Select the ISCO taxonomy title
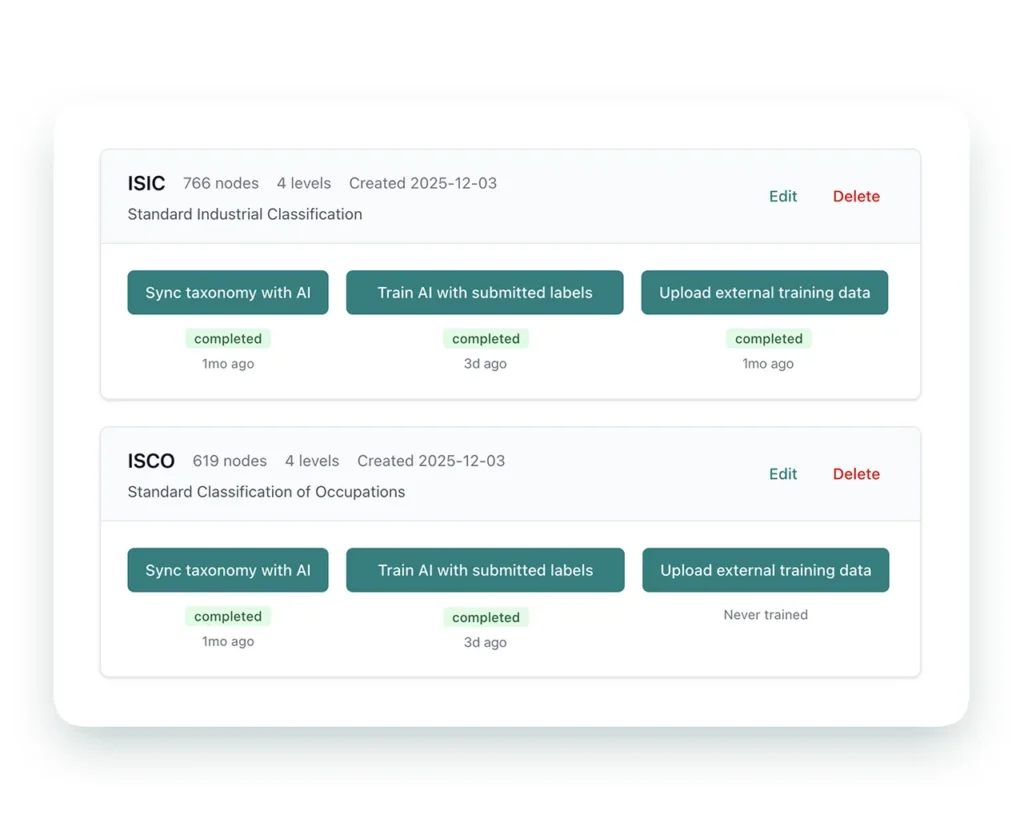Screen dimensions: 1024x830 pos(151,461)
